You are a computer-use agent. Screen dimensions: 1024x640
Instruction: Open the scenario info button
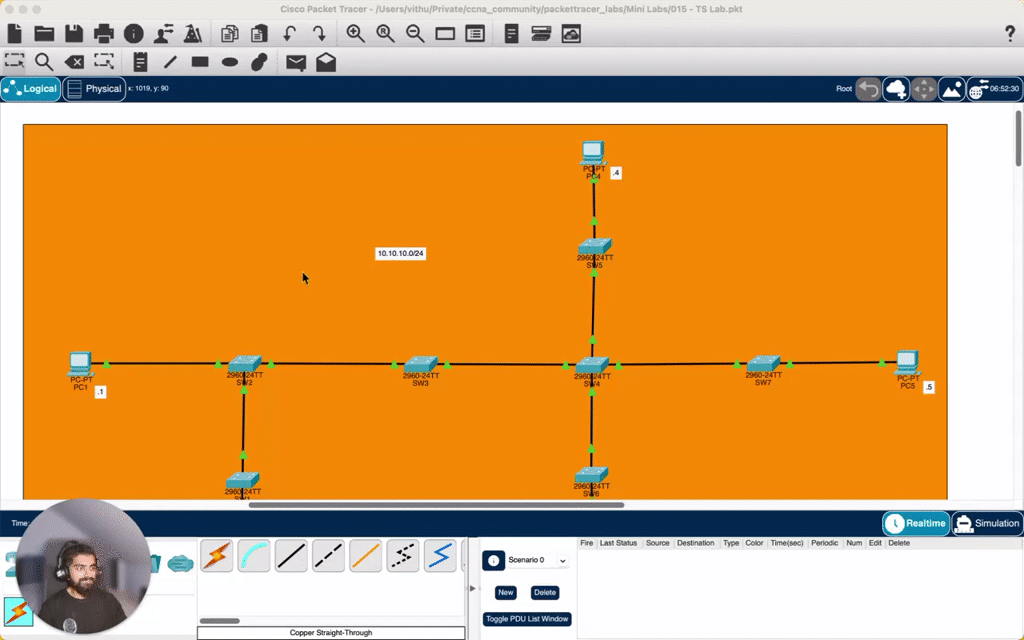[493, 560]
